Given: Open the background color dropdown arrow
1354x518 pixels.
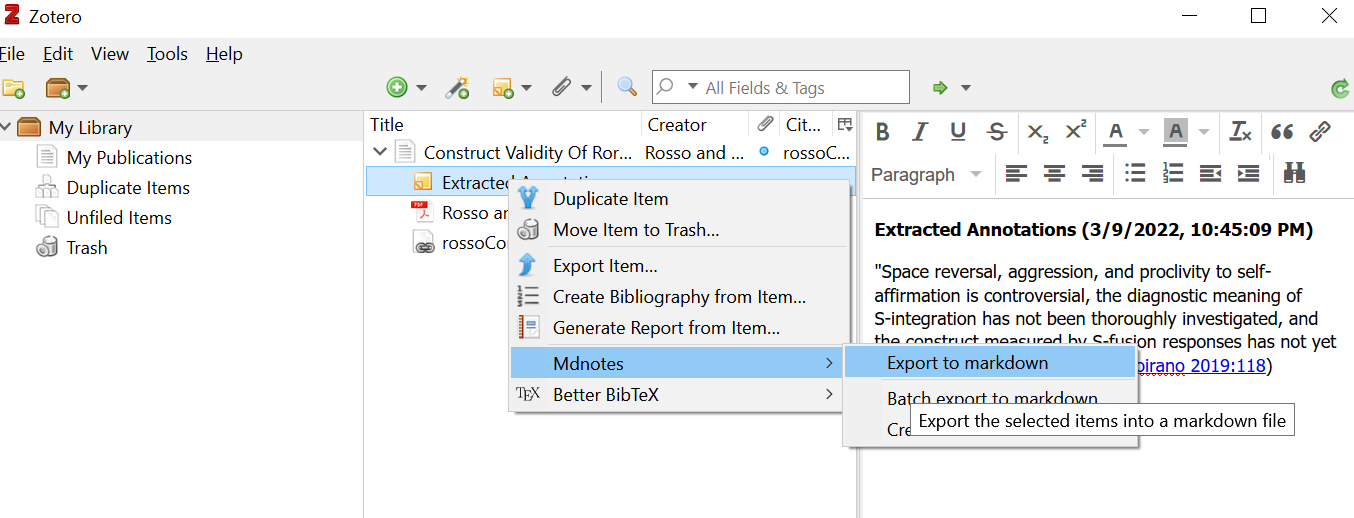Looking at the screenshot, I should (1204, 132).
